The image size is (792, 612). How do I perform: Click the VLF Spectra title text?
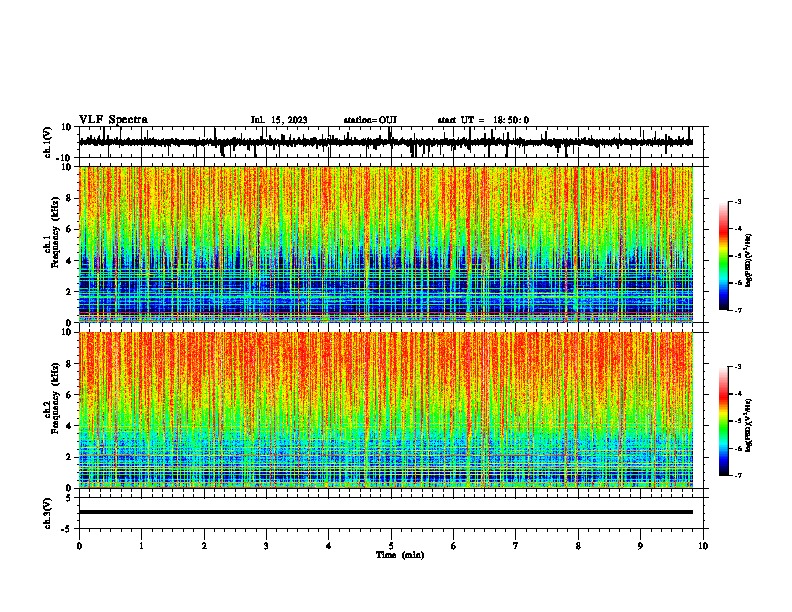pos(113,120)
